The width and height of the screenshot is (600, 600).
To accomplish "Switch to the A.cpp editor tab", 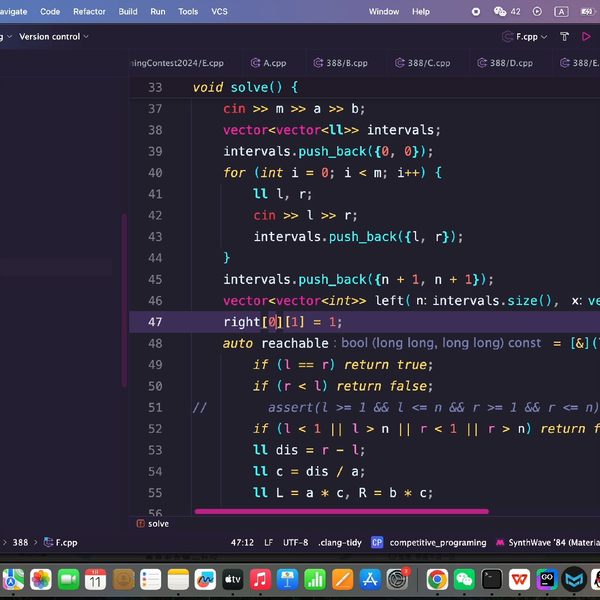I will tap(275, 62).
